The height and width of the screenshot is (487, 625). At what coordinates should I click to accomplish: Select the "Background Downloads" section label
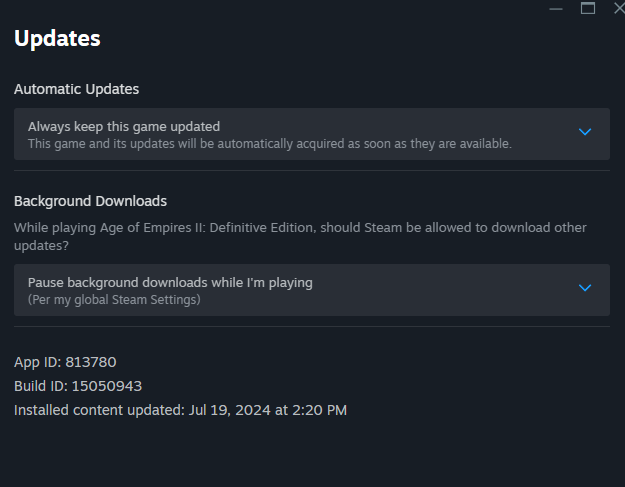pyautogui.click(x=90, y=201)
